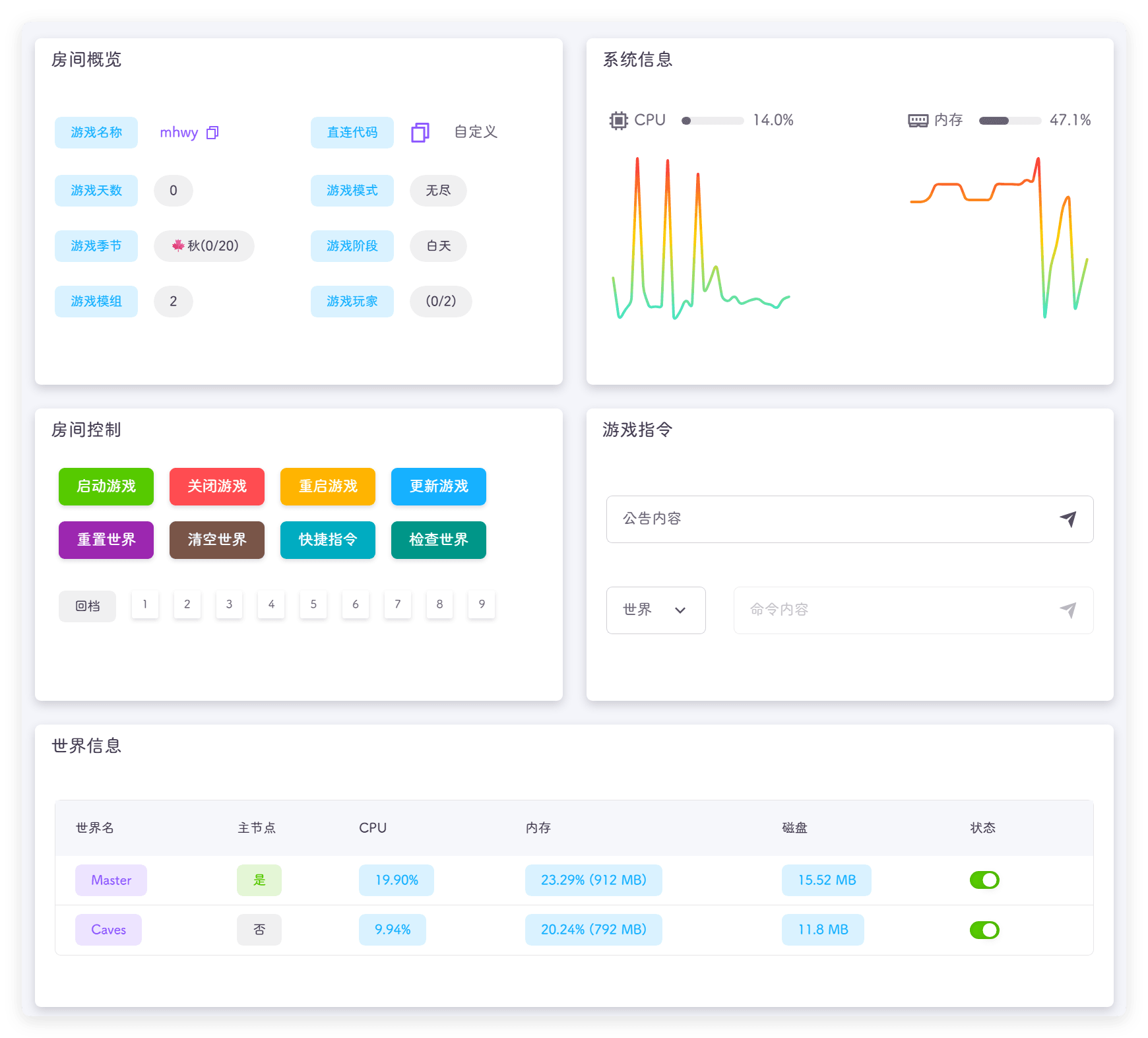The height and width of the screenshot is (1038, 1148).
Task: Click the CPU chip icon
Action: point(618,120)
